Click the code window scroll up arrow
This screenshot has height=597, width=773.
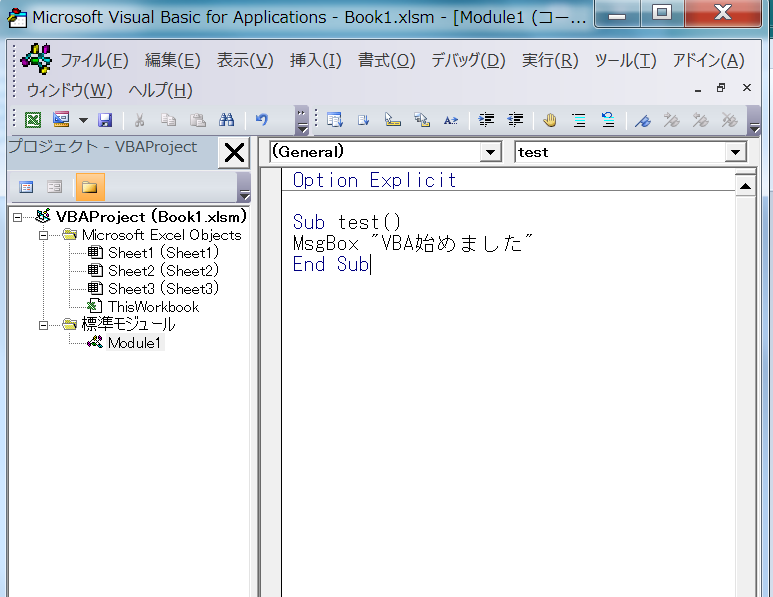745,186
